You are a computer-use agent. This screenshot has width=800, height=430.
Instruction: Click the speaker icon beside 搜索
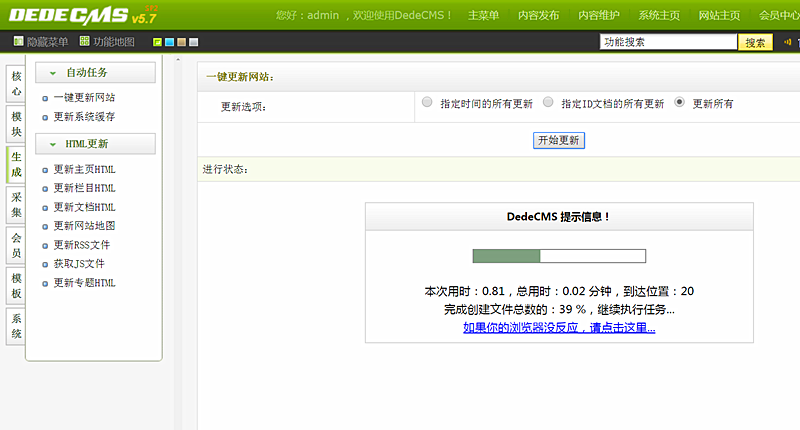point(787,42)
